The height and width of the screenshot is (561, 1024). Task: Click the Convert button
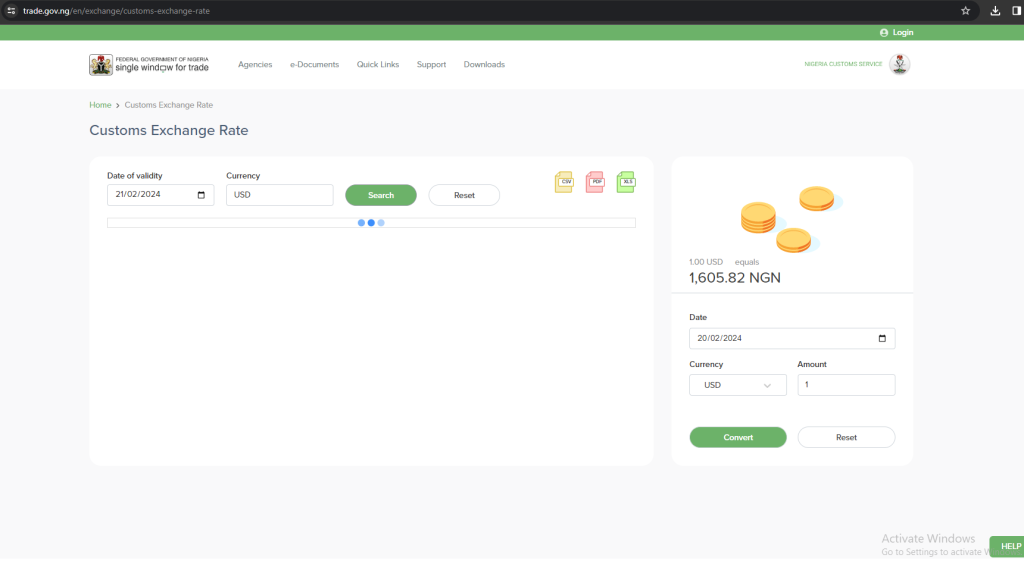coord(738,437)
